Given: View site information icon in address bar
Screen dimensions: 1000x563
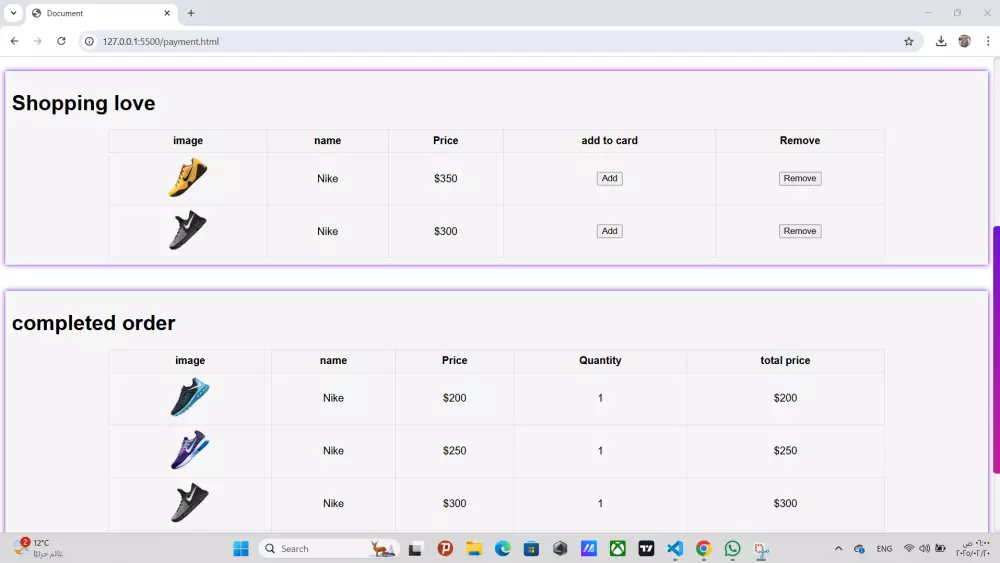Looking at the screenshot, I should tap(89, 41).
